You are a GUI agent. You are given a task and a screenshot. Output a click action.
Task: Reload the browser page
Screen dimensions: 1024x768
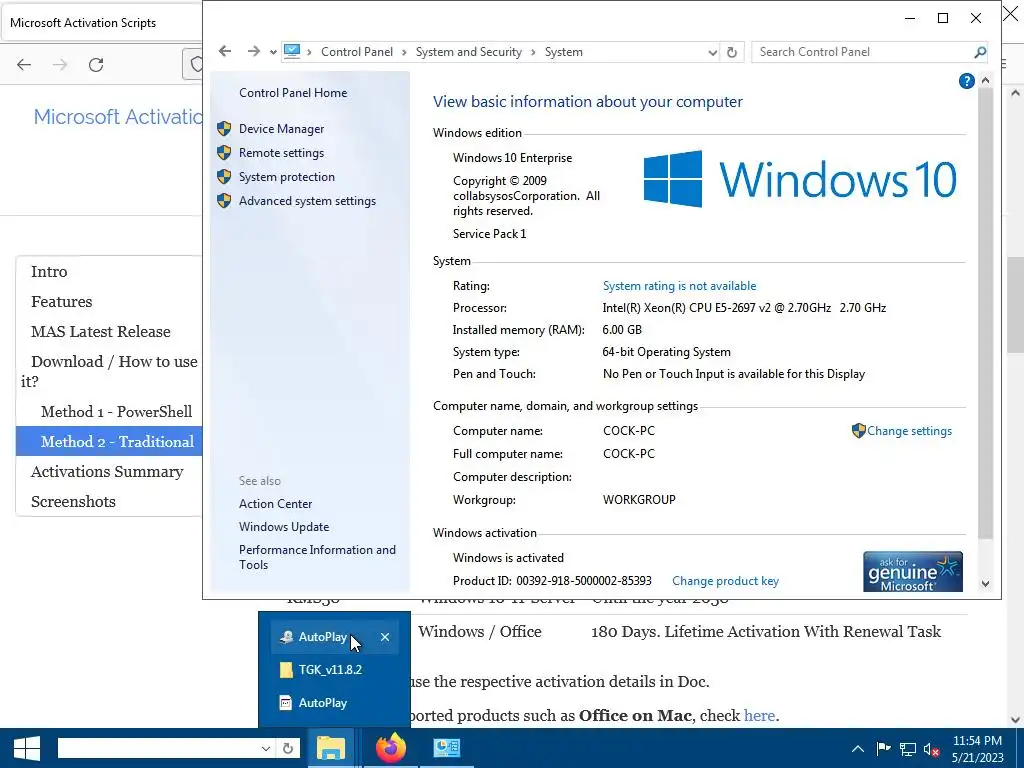[96, 64]
